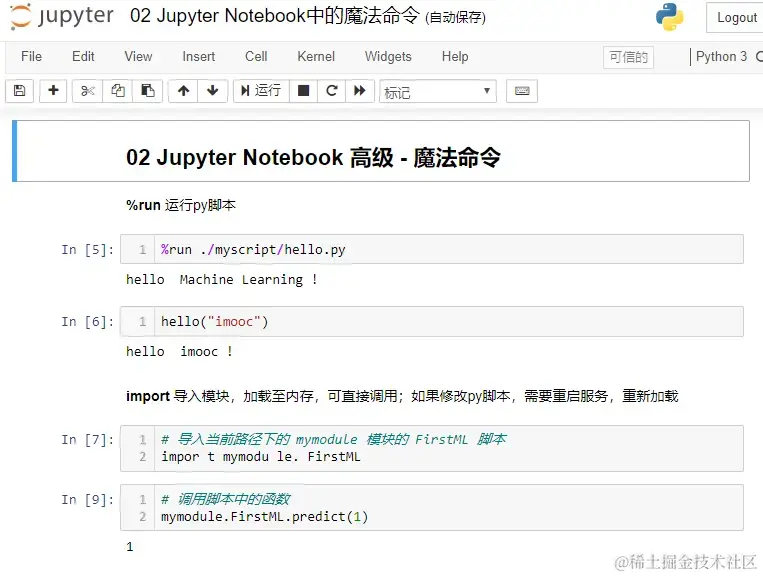Screen dimensions: 763x577
Task: Open the Cell menu
Action: coord(256,56)
